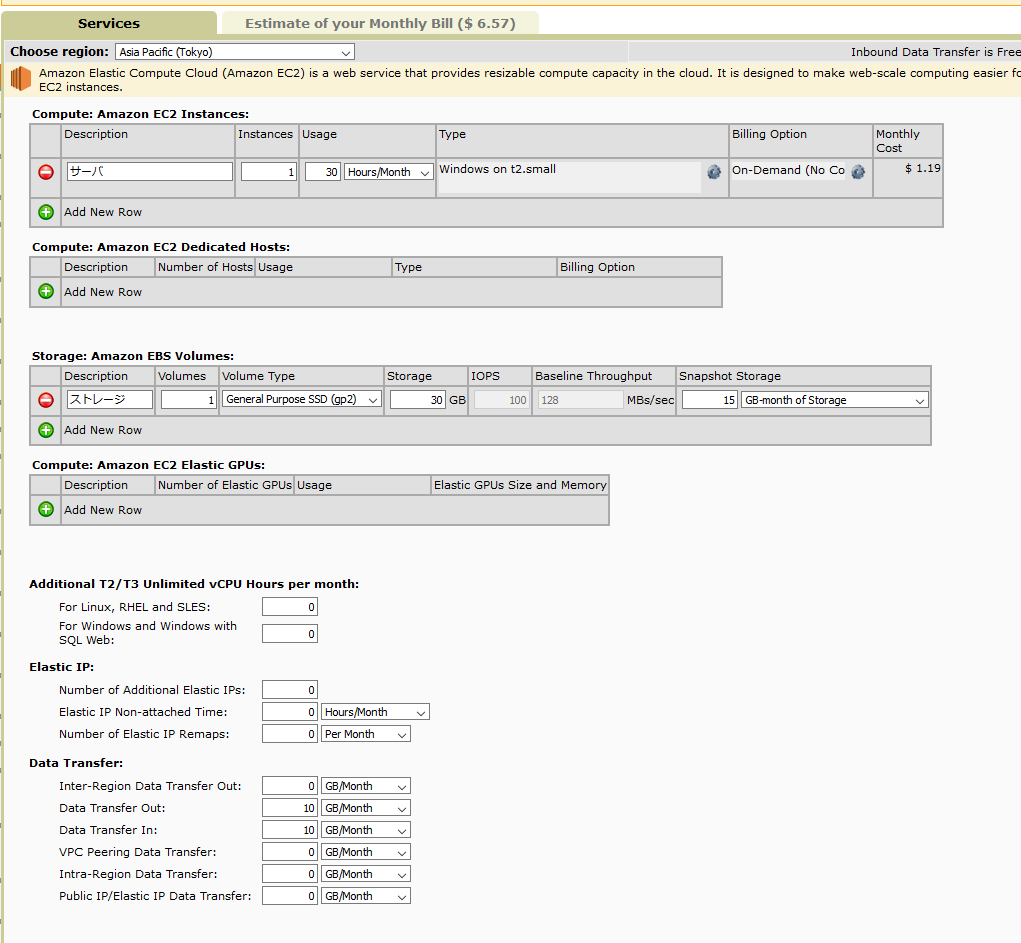
Task: Open Data Transfer In unit dropdown
Action: tap(366, 830)
